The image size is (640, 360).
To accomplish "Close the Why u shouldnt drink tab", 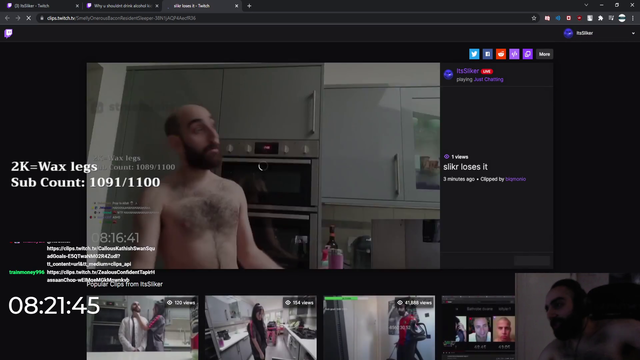I will click(157, 6).
